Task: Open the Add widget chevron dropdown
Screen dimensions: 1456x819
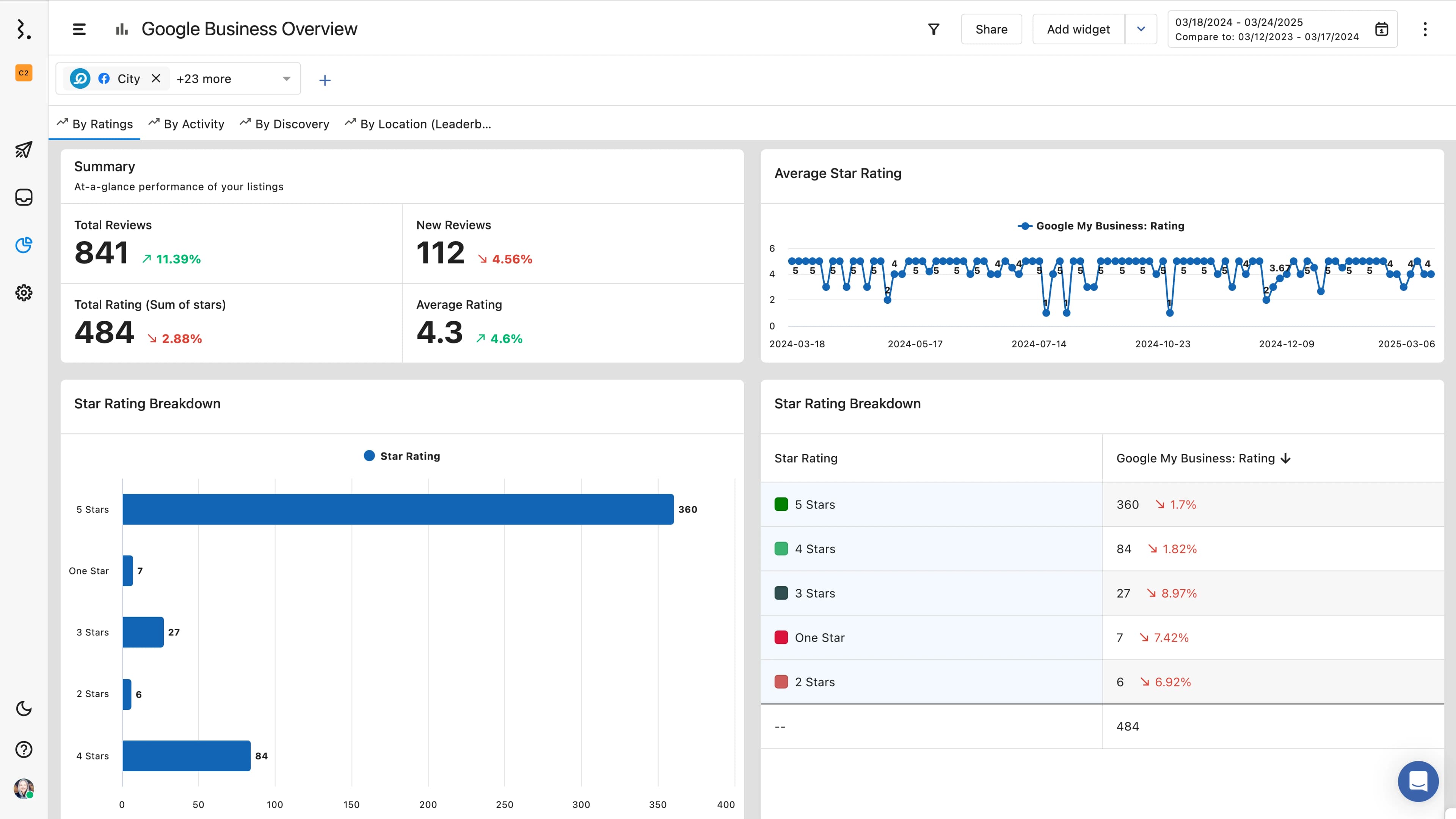Action: click(x=1141, y=29)
